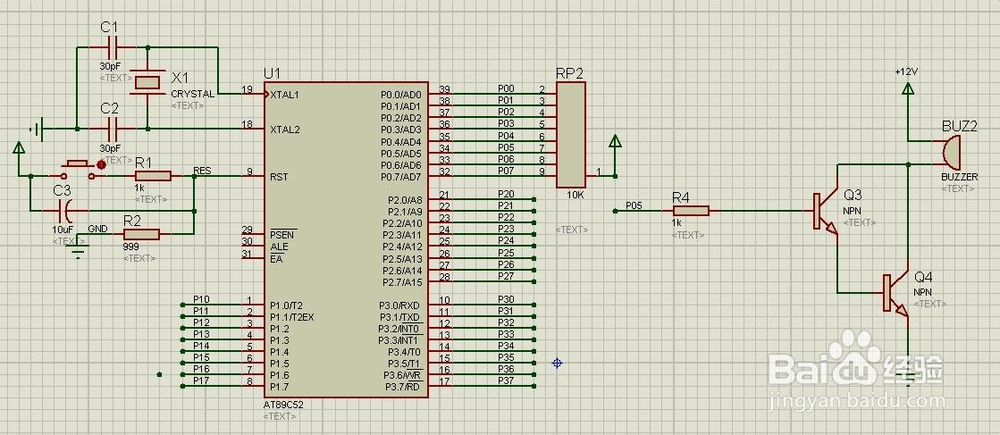Click the P20 net label
1000x435 pixels.
[x=506, y=194]
